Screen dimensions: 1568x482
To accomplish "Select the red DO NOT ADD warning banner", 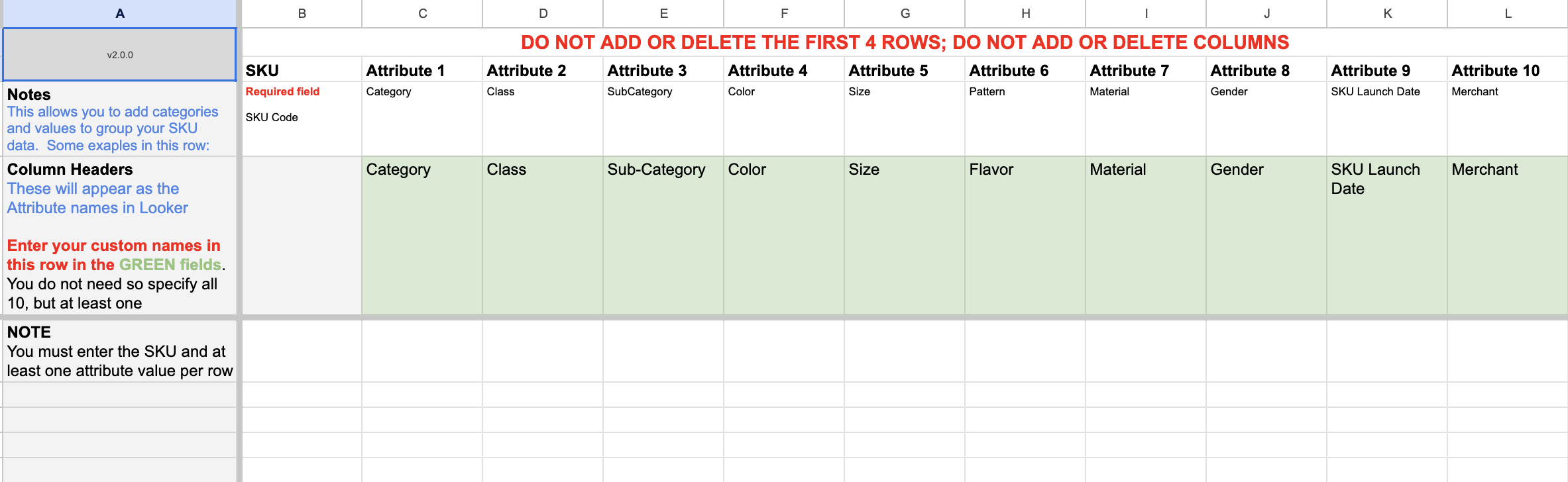I will [905, 42].
